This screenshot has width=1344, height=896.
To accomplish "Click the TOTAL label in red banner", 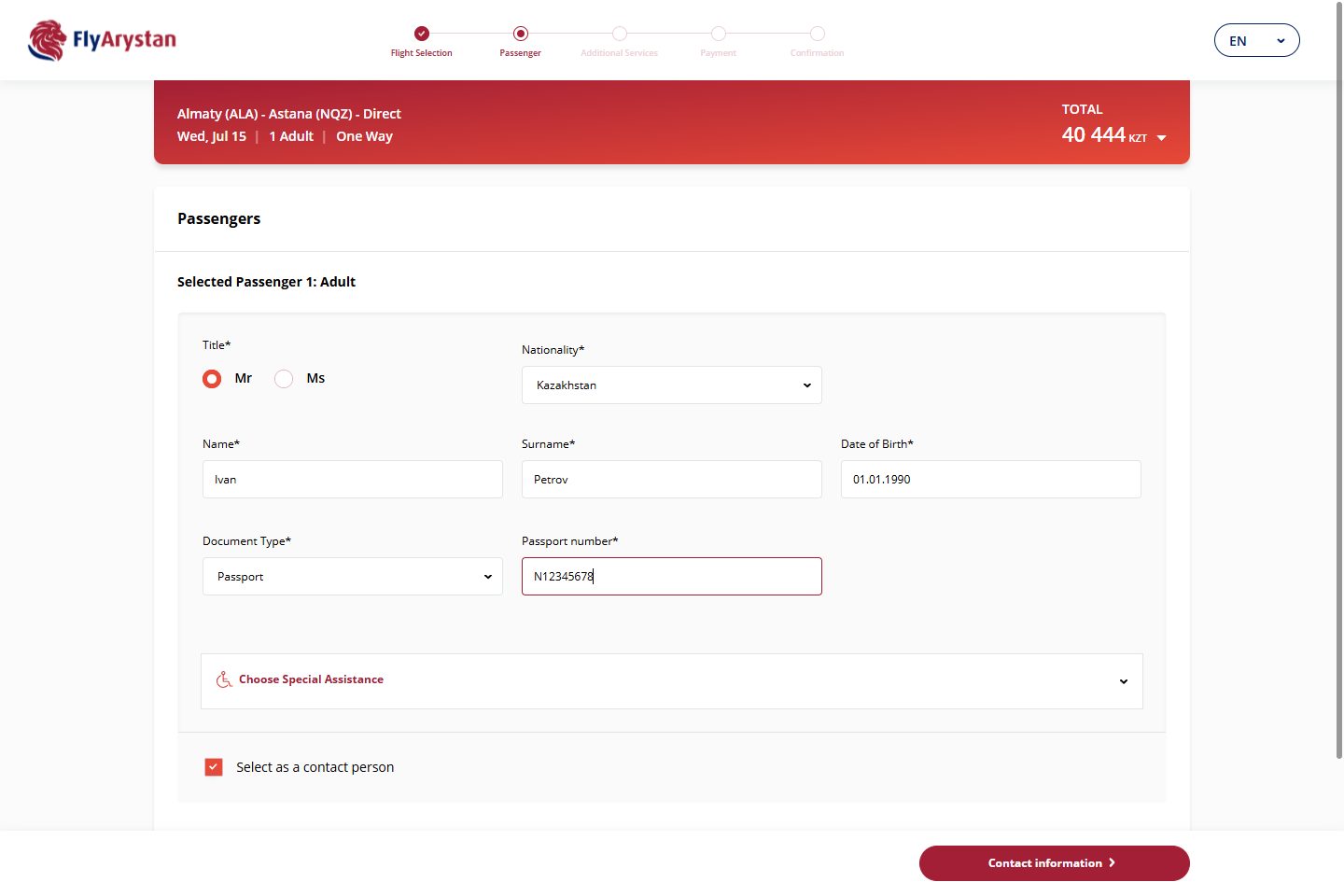I will (x=1083, y=109).
